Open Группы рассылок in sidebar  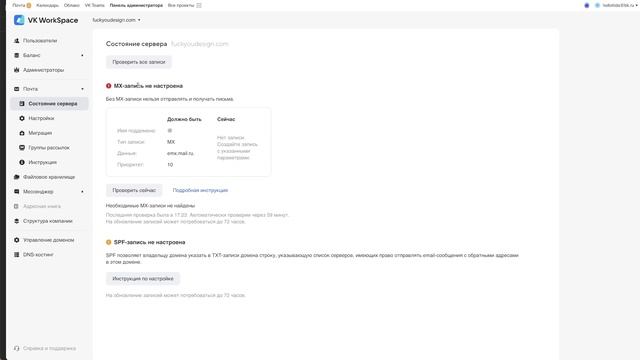click(49, 147)
